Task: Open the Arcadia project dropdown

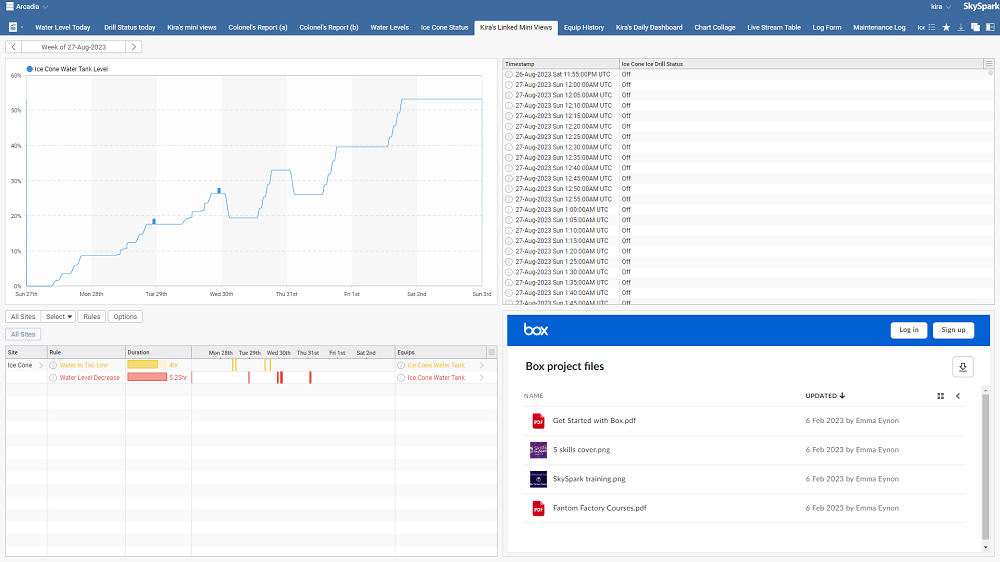Action: click(31, 6)
